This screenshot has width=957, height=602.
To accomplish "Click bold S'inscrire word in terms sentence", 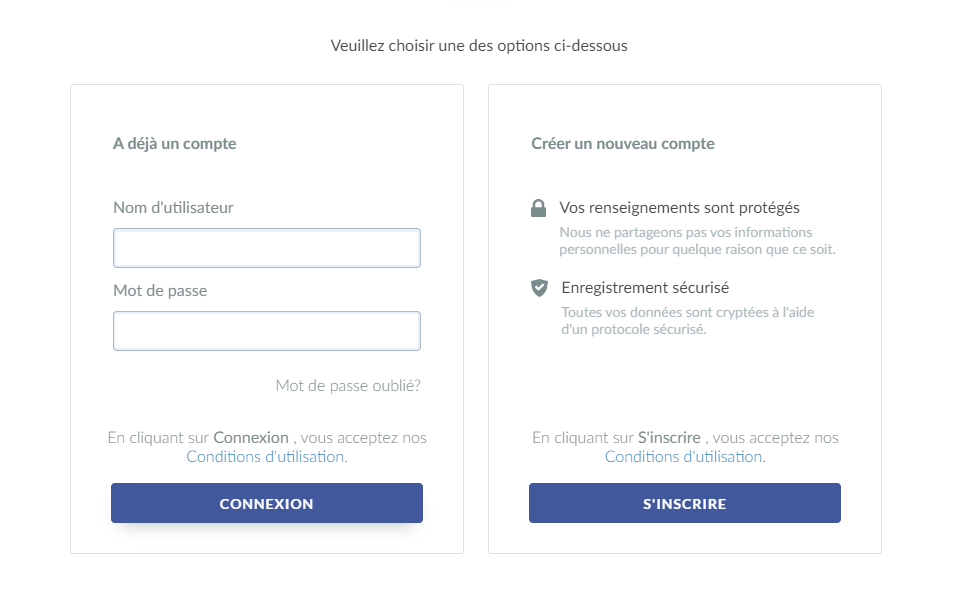I will click(669, 438).
